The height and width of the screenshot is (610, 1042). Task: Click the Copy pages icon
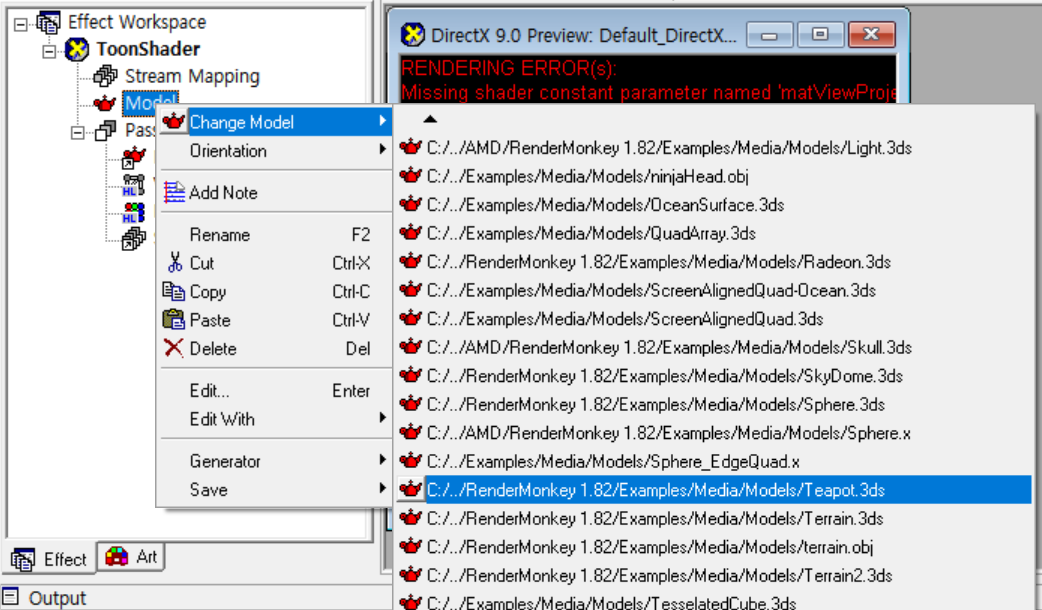(174, 291)
